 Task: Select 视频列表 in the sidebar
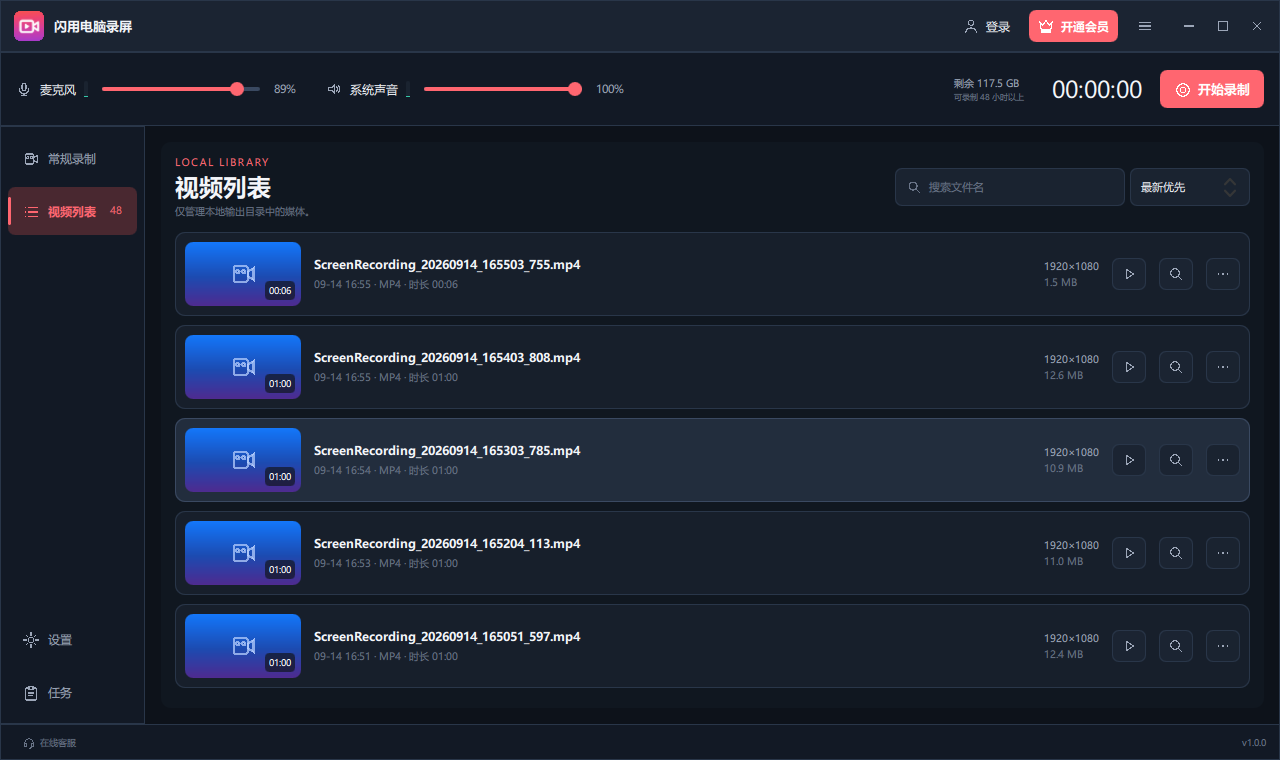pyautogui.click(x=72, y=211)
